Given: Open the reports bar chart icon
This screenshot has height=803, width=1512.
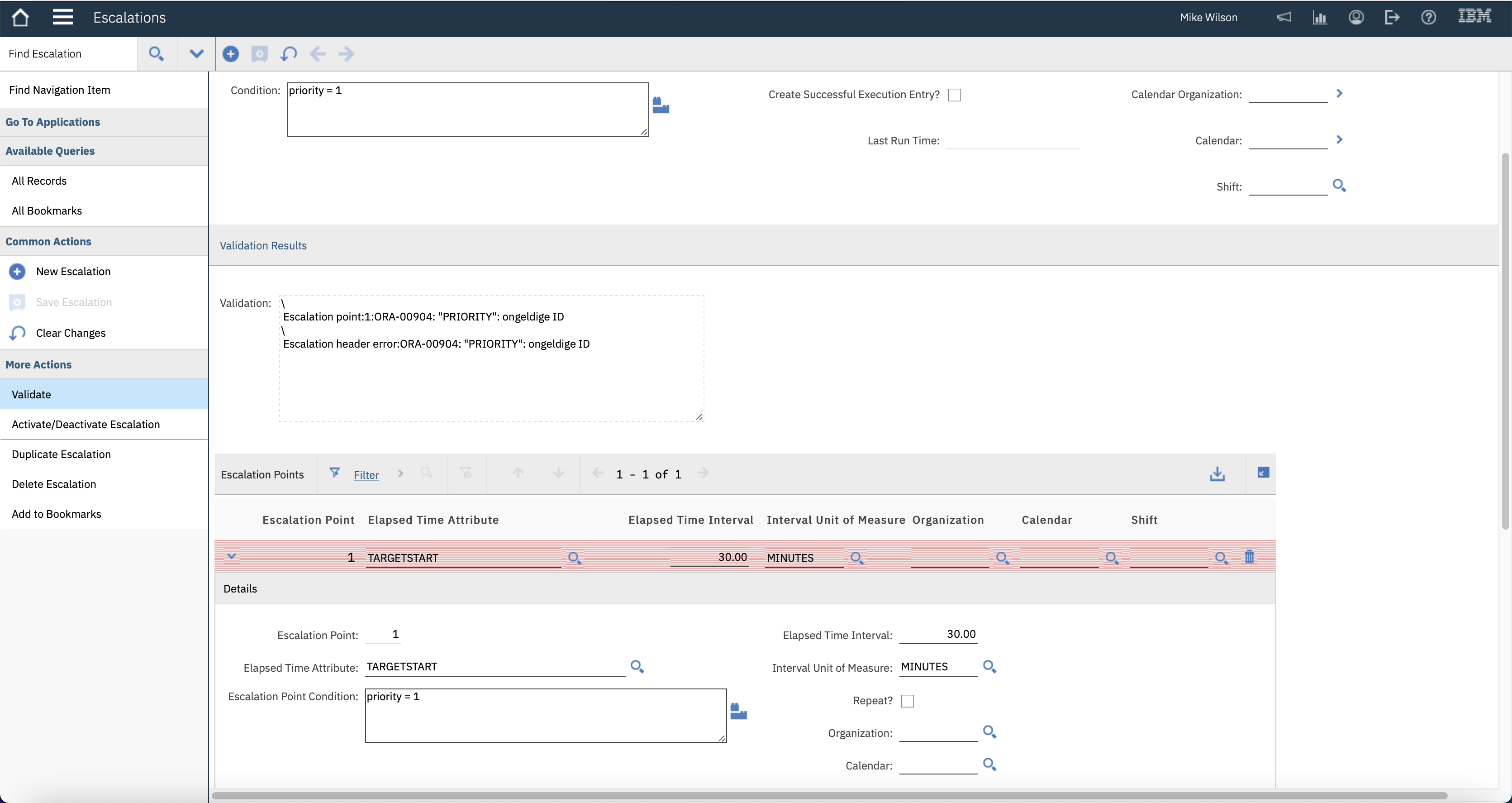Looking at the screenshot, I should [x=1319, y=17].
